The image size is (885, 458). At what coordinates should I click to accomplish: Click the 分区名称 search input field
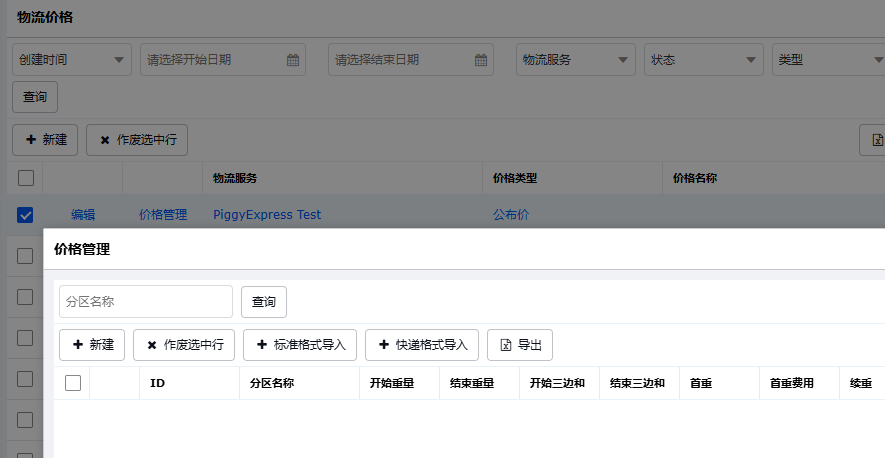click(x=146, y=301)
